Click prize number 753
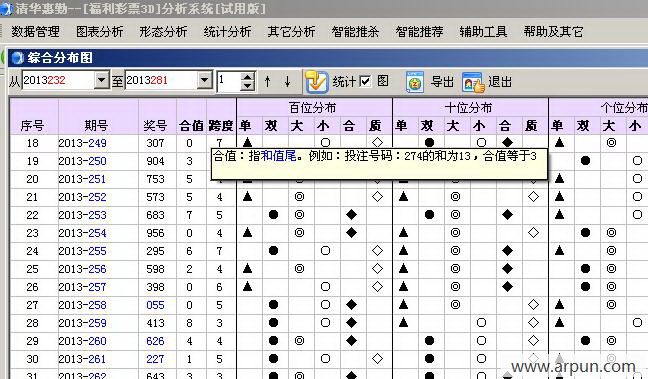This screenshot has height=379, width=648. tap(155, 179)
